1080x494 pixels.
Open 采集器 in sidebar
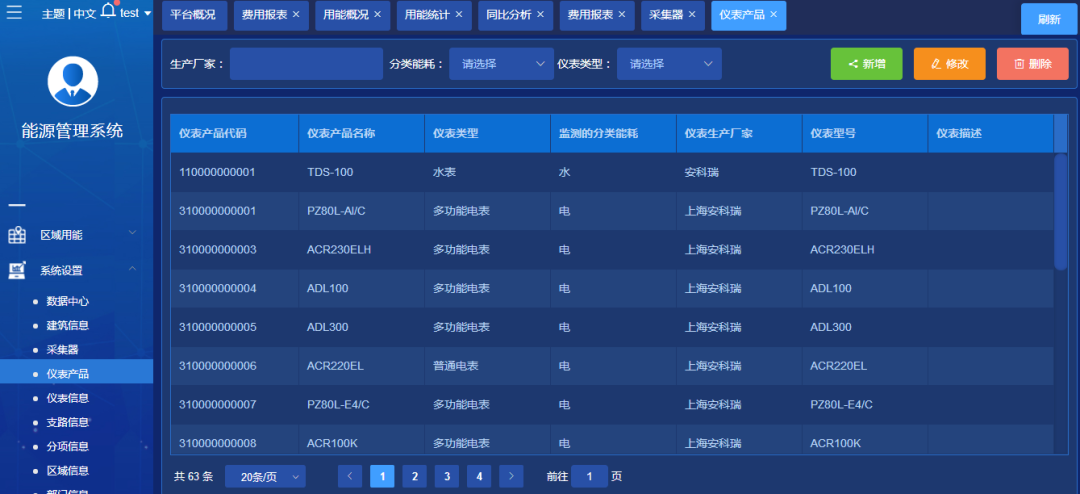pyautogui.click(x=62, y=349)
